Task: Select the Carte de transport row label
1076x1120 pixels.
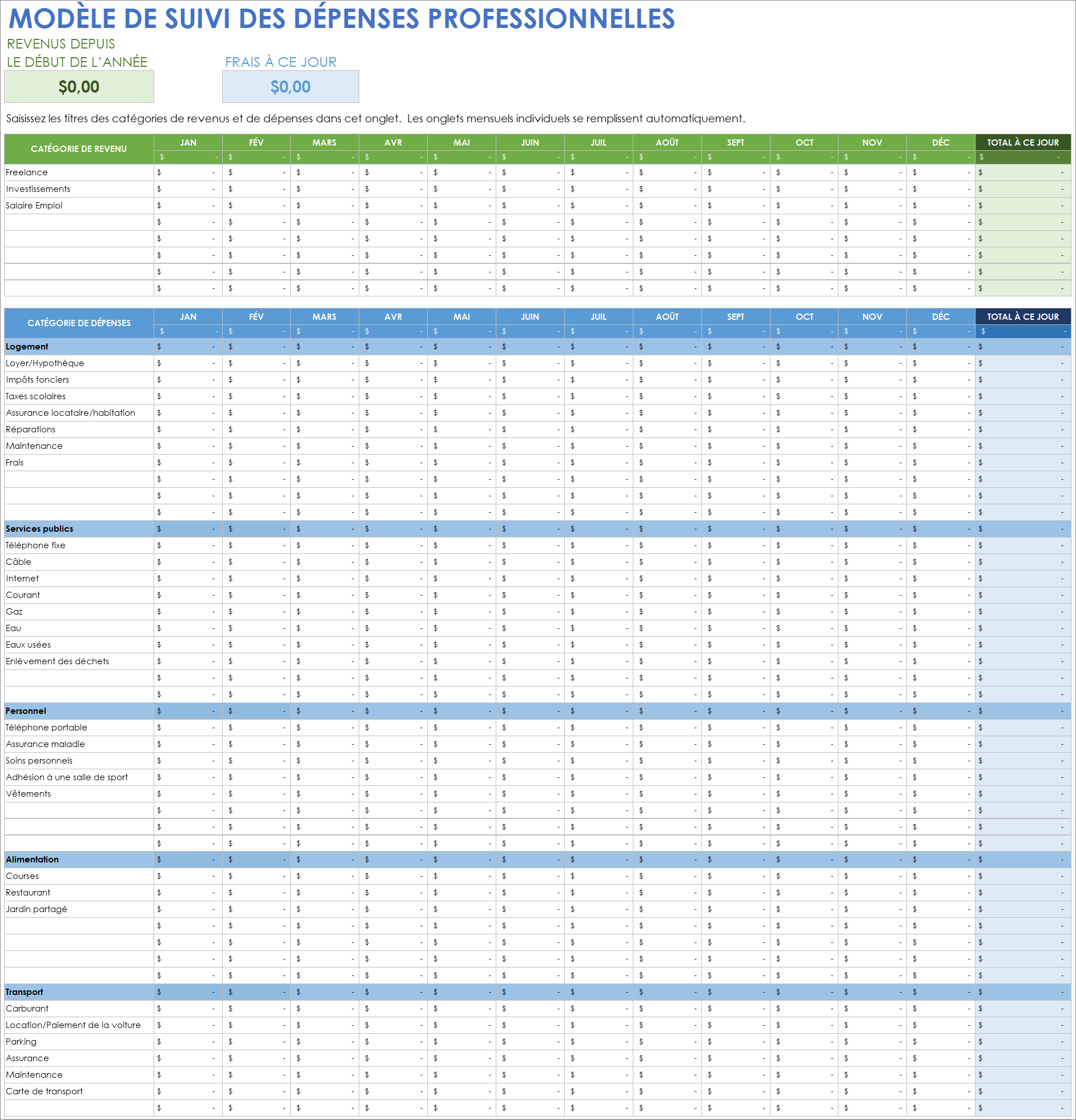Action: (x=44, y=1092)
